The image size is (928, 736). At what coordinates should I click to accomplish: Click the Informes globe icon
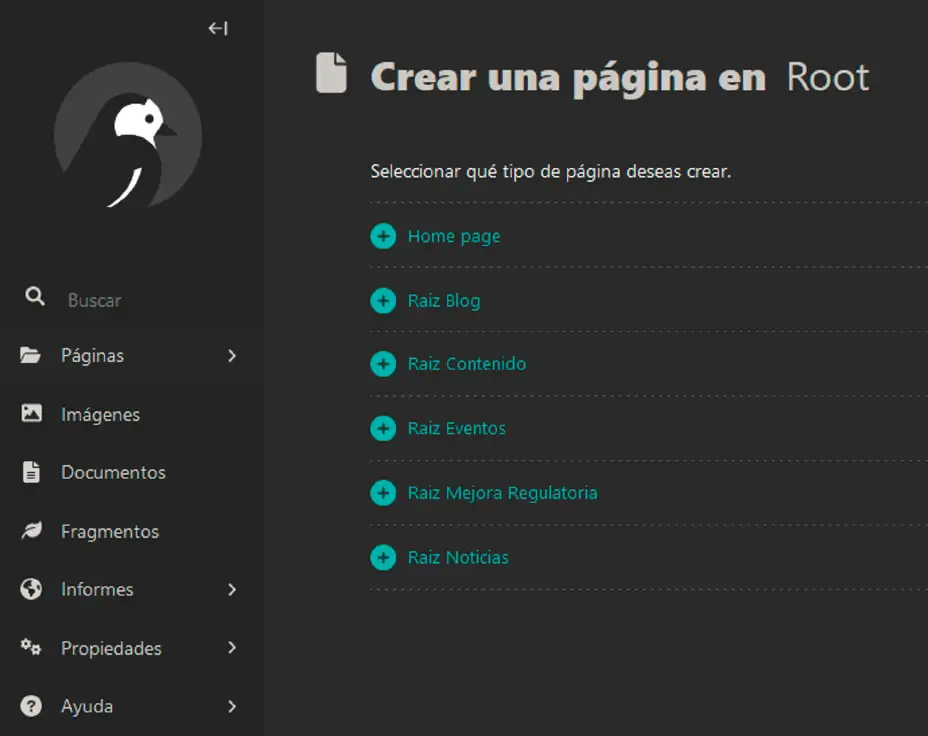(x=31, y=589)
